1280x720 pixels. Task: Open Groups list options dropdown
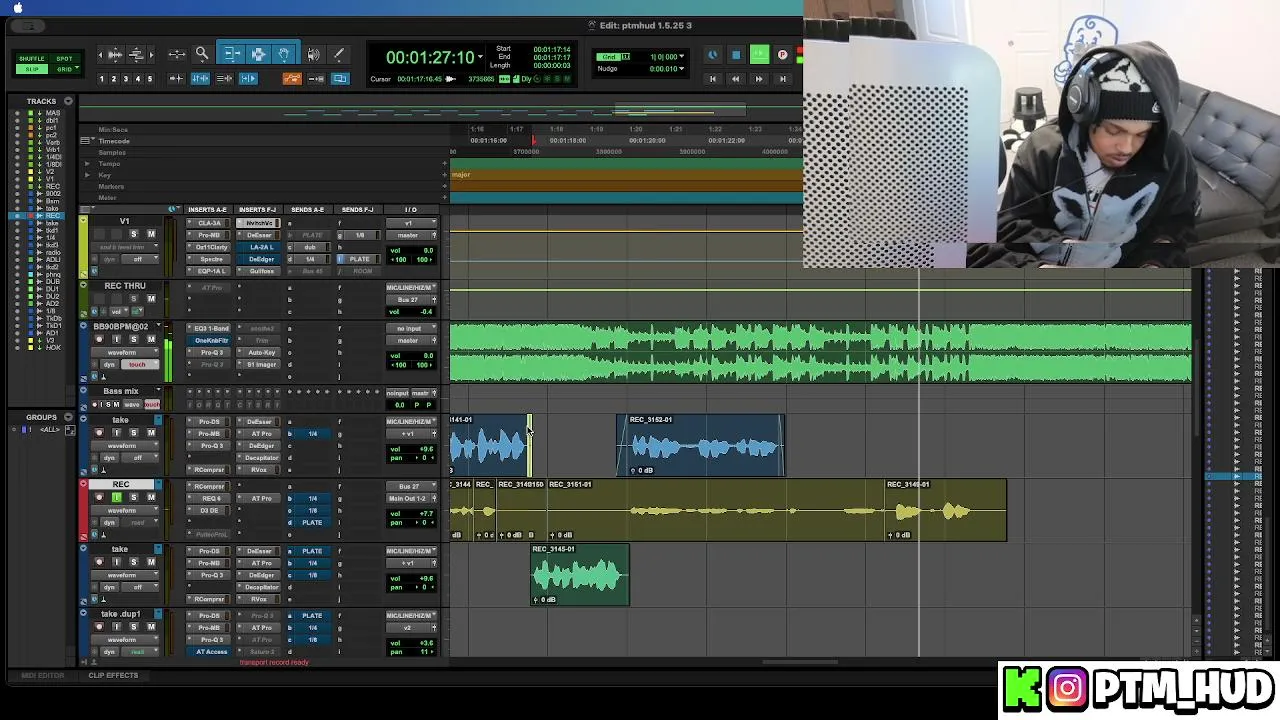[68, 417]
